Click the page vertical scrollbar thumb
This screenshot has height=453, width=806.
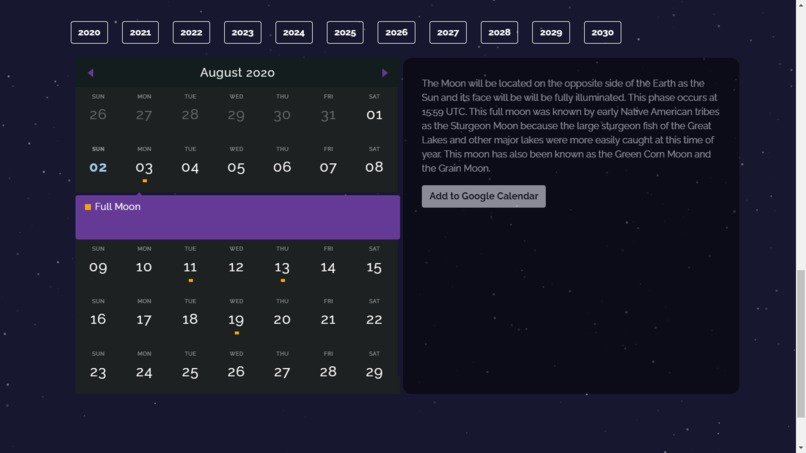pyautogui.click(x=801, y=343)
